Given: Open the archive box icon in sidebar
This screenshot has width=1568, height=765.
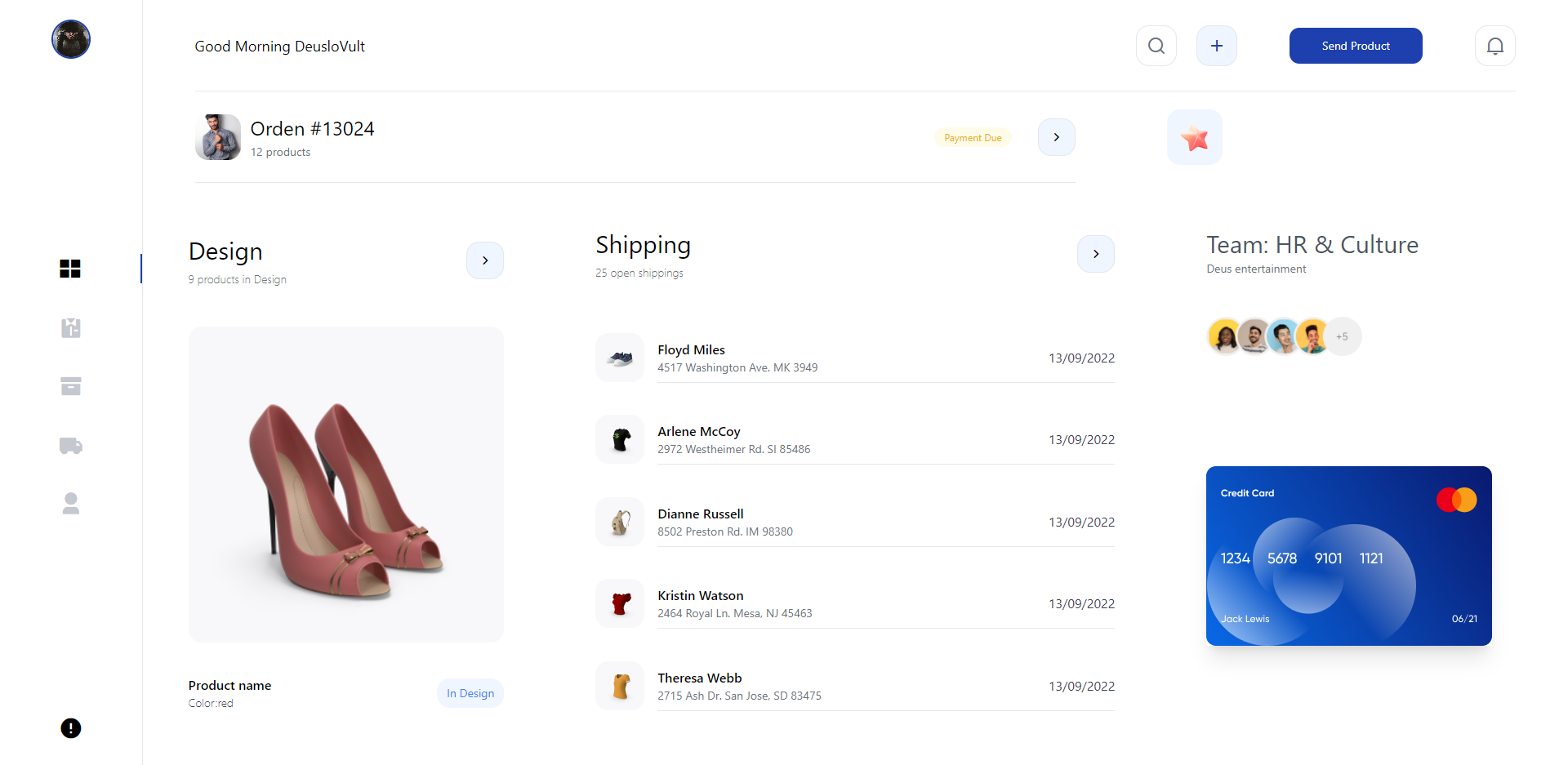Looking at the screenshot, I should tap(71, 386).
